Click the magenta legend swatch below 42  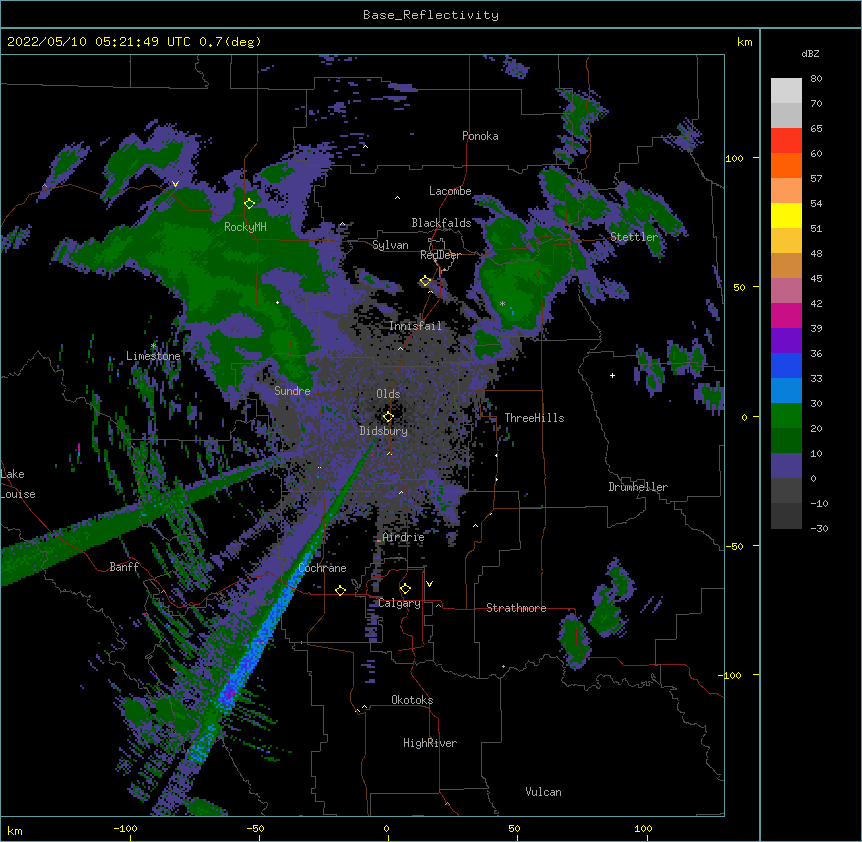786,315
